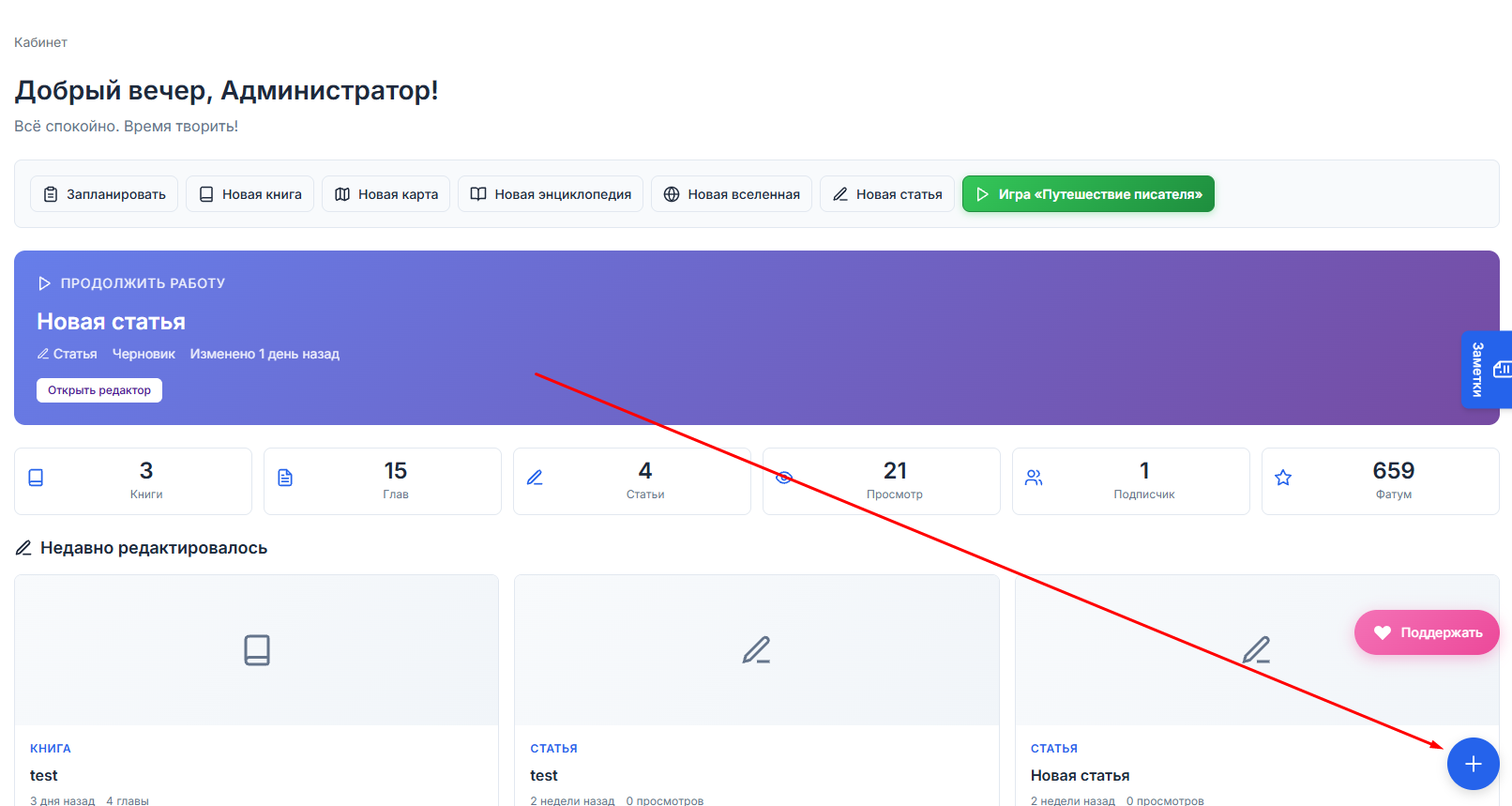Image resolution: width=1512 pixels, height=806 pixels.
Task: Open the Статьи stat card showing 4
Action: click(632, 481)
